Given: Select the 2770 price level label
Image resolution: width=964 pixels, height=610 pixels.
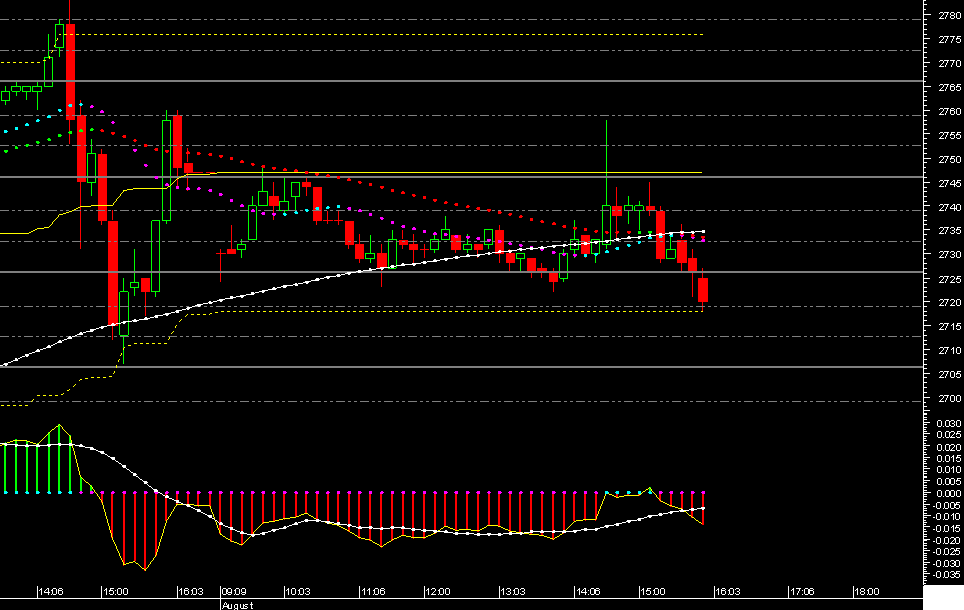Looking at the screenshot, I should click(x=949, y=63).
